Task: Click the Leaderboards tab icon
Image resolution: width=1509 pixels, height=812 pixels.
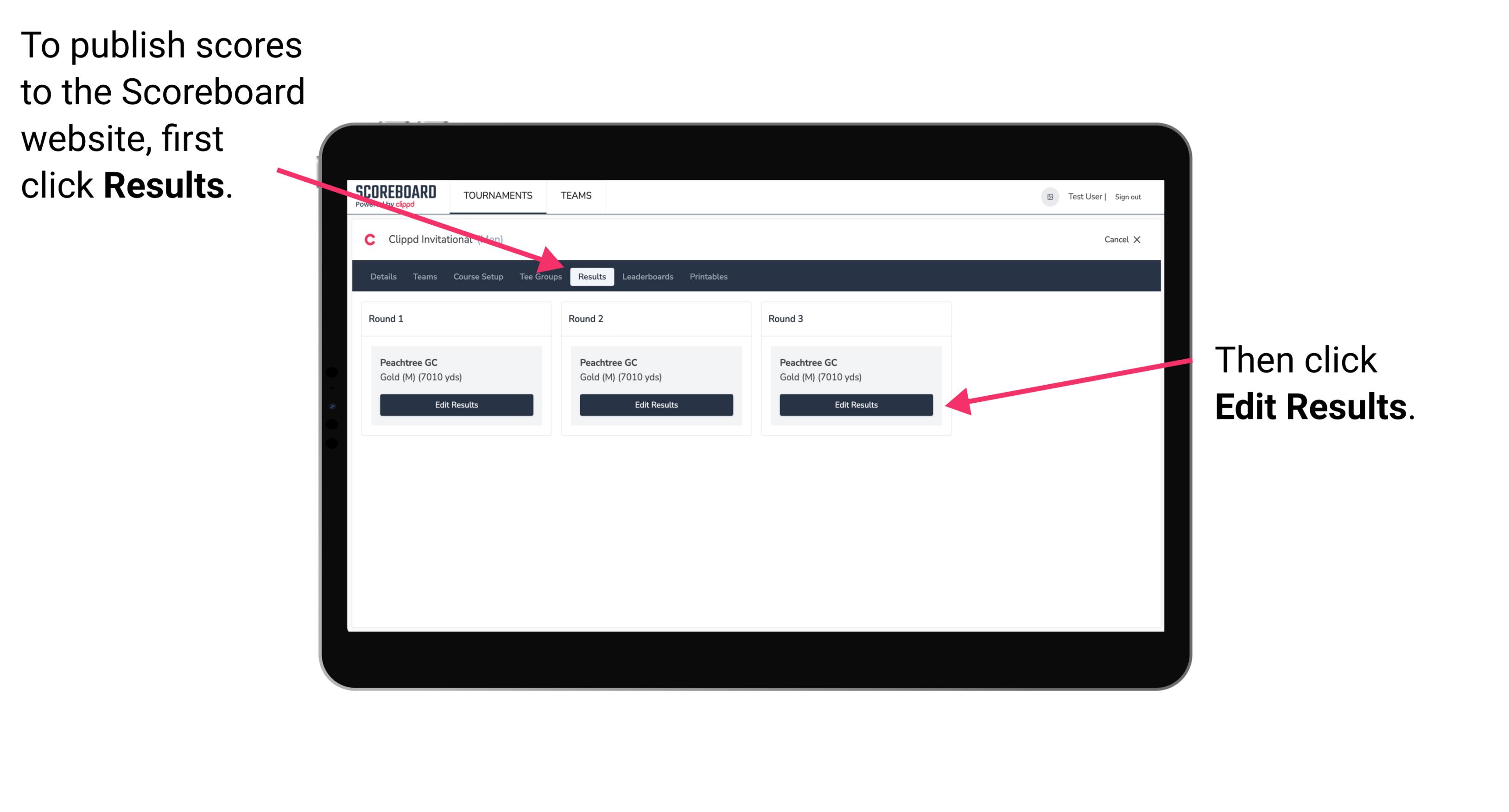Action: [648, 276]
